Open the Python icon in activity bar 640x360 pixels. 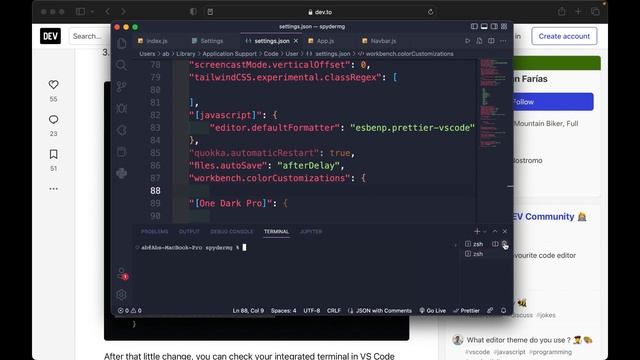[122, 173]
